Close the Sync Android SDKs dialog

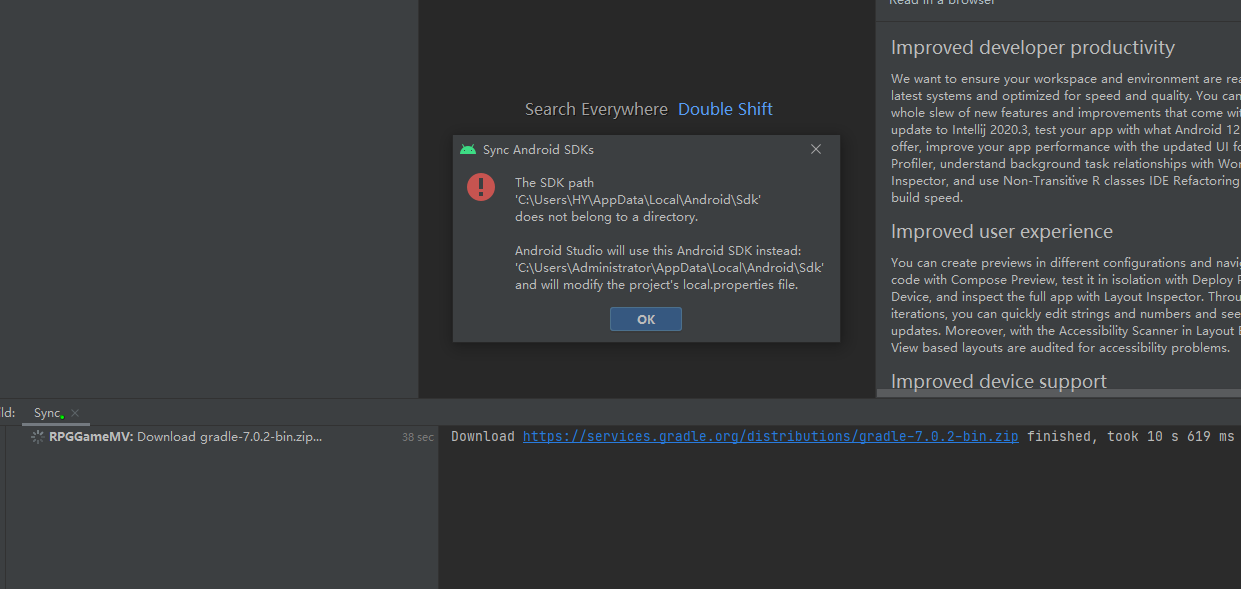(x=816, y=149)
